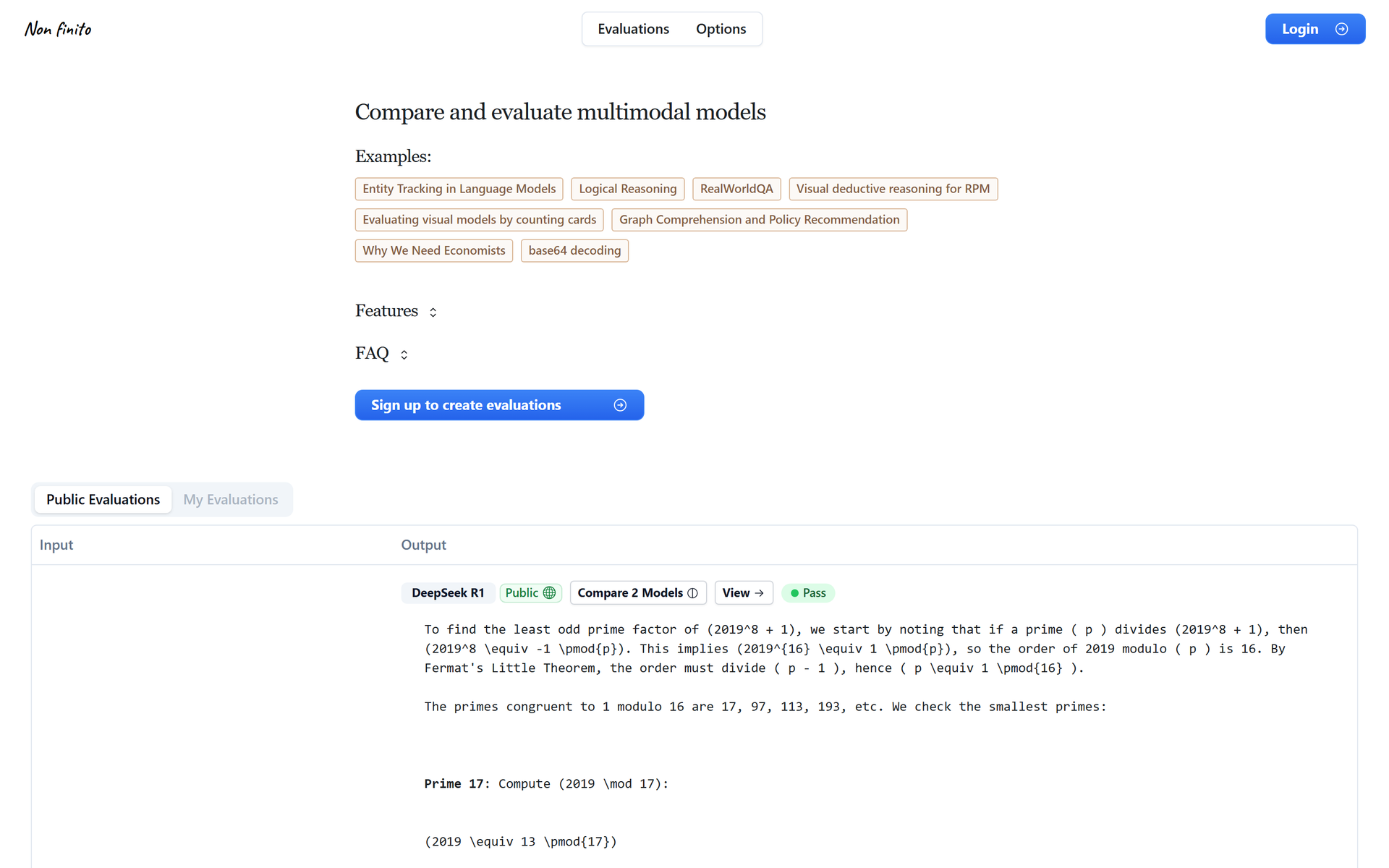Expand the FAQ section
Viewport: 1389px width, 868px height.
382,353
